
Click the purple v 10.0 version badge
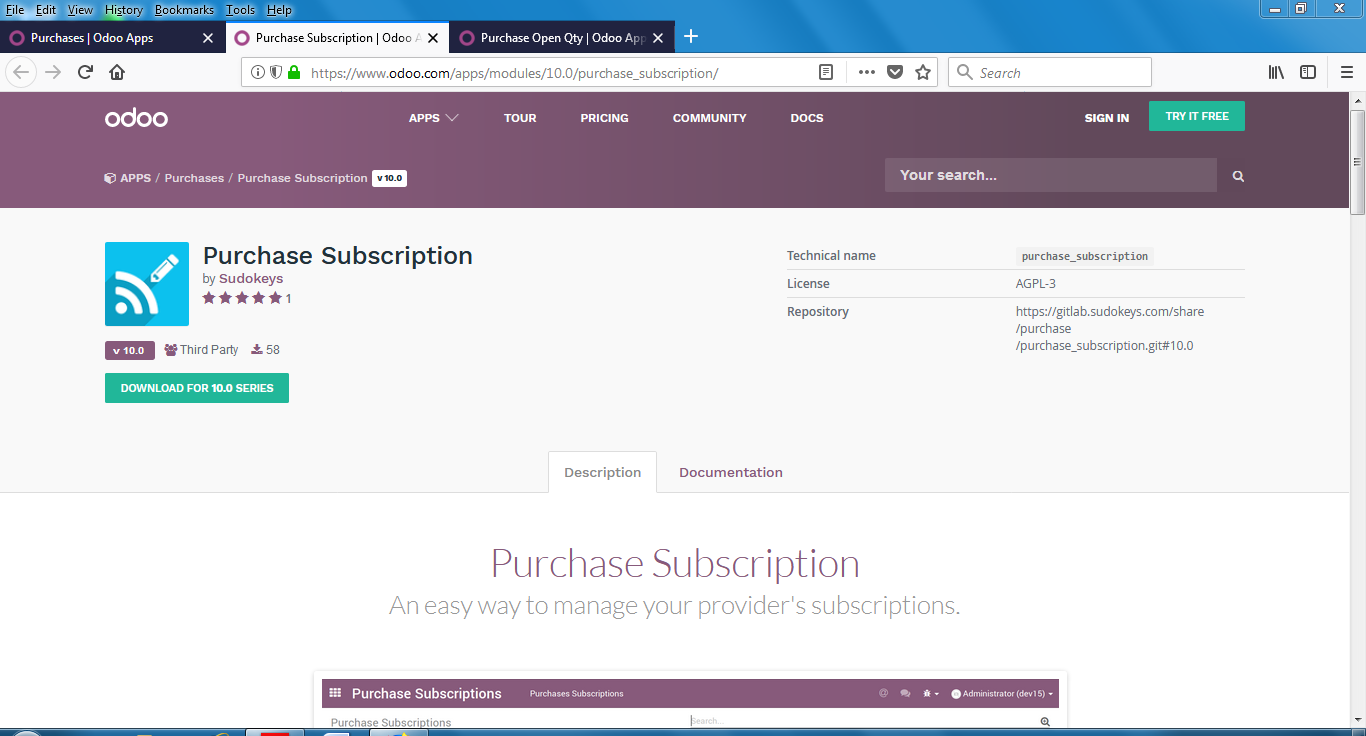(130, 350)
